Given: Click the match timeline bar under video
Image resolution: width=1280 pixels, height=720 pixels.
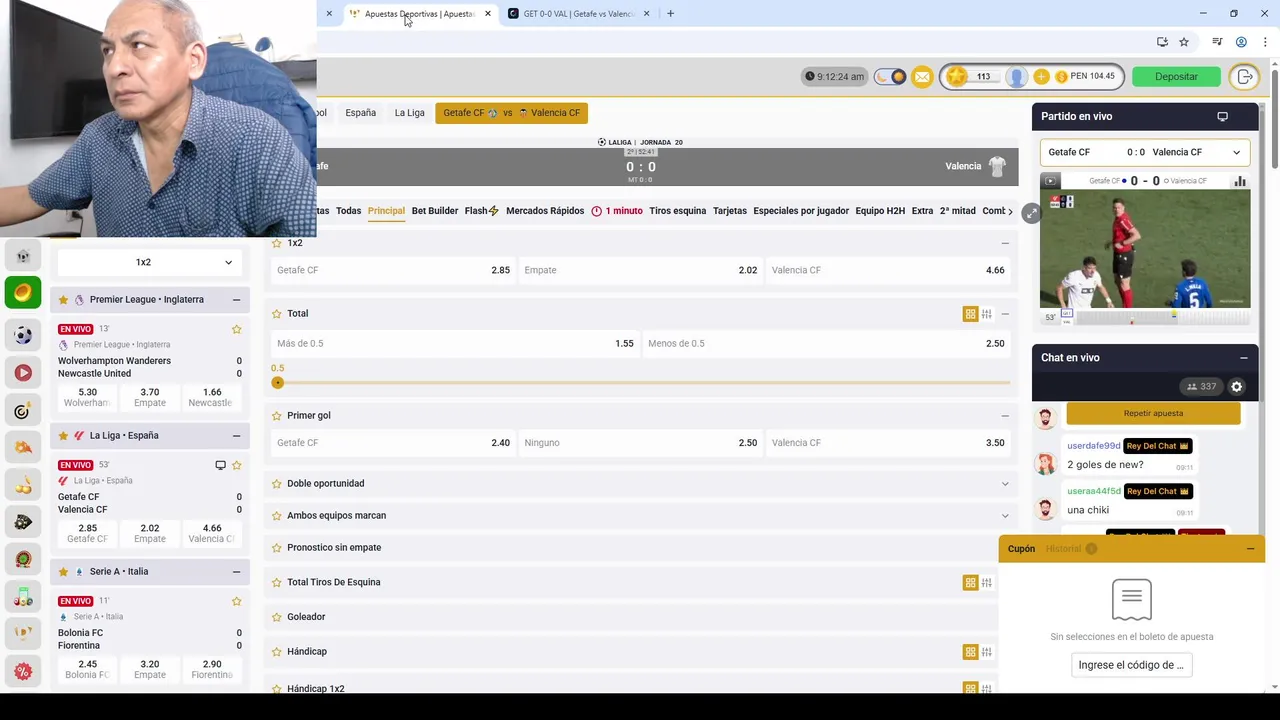Looking at the screenshot, I should [1161, 318].
